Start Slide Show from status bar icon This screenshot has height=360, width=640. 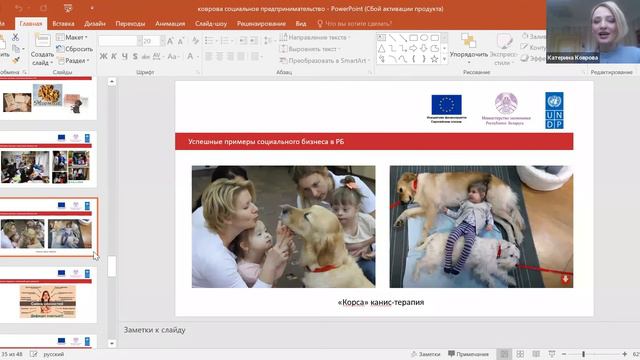point(552,354)
